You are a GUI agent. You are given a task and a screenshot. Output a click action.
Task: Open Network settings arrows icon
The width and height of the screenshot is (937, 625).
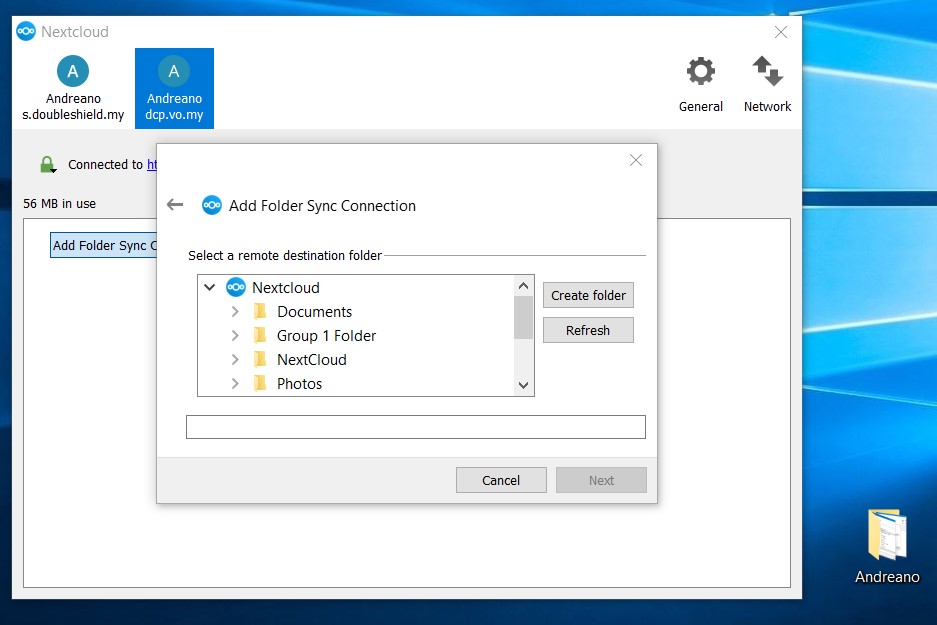767,73
